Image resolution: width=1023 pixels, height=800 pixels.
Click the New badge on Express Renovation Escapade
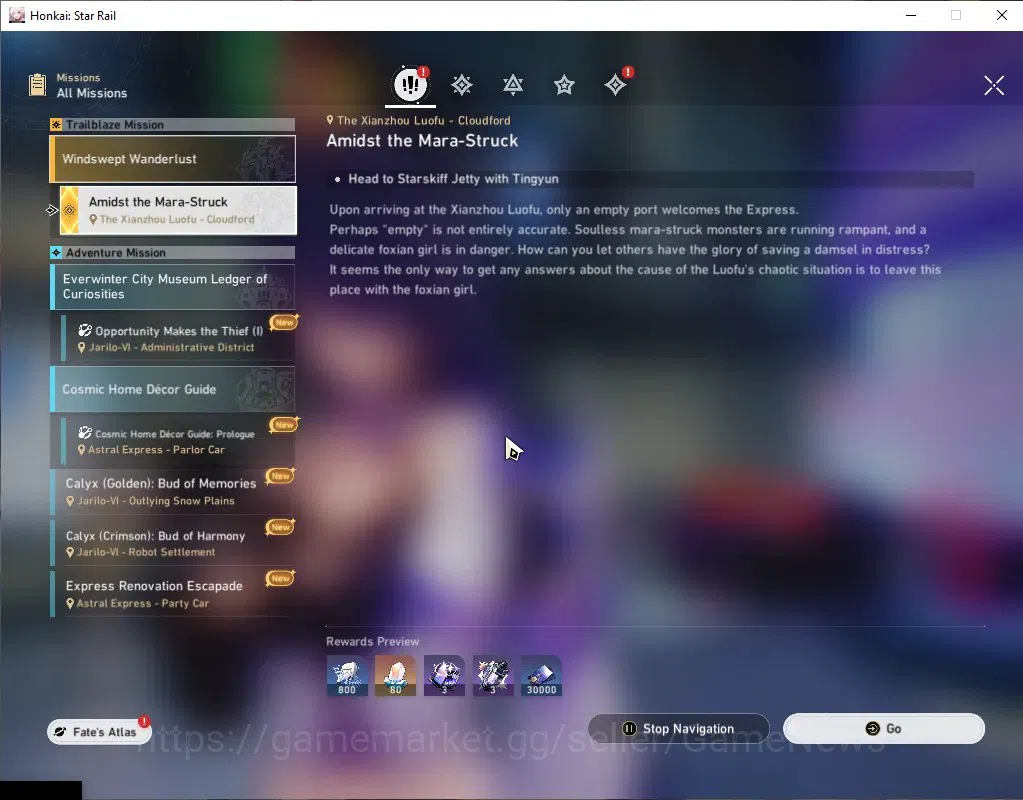pyautogui.click(x=281, y=579)
